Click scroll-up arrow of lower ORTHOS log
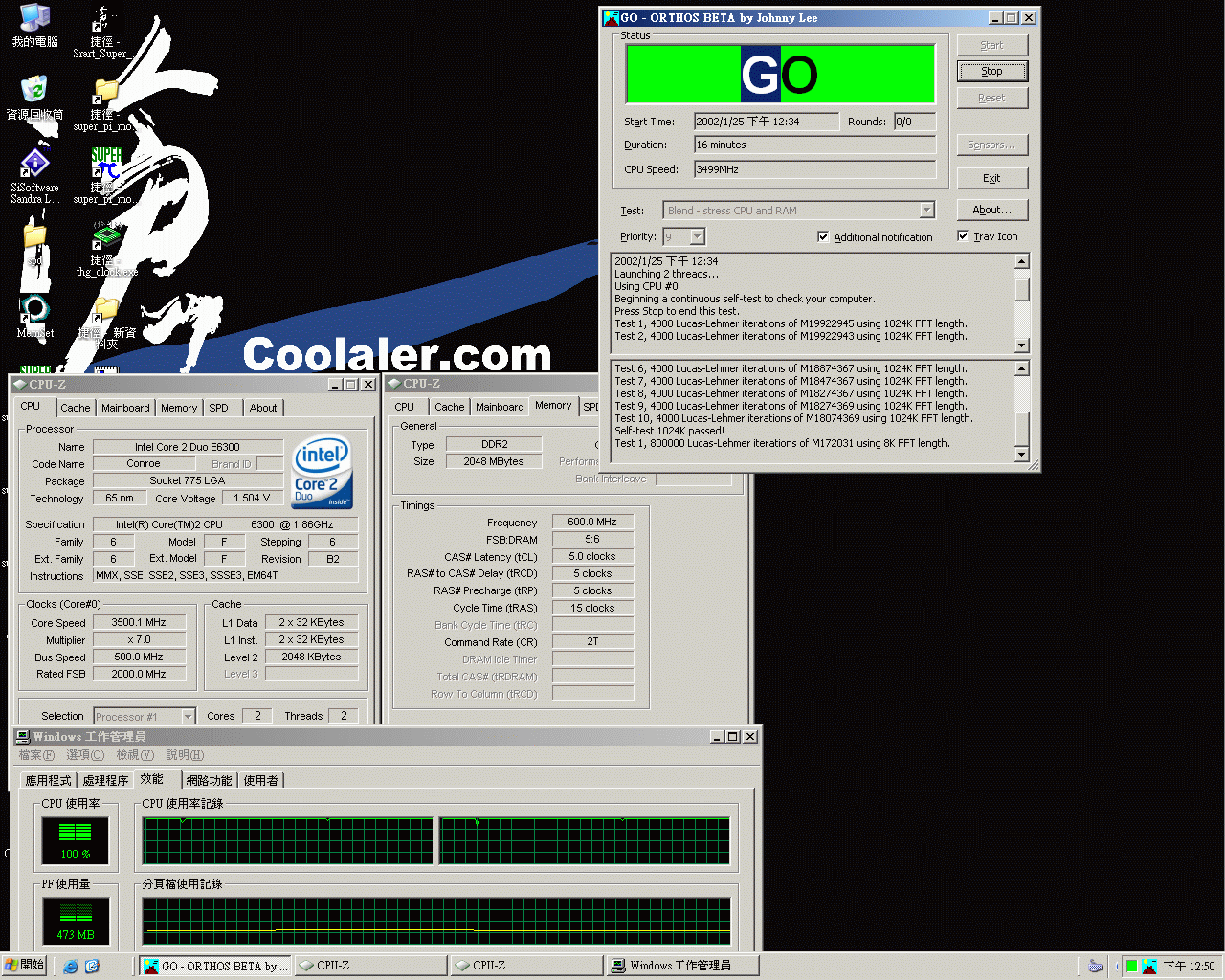Viewport: 1225px width, 980px height. click(x=1022, y=368)
